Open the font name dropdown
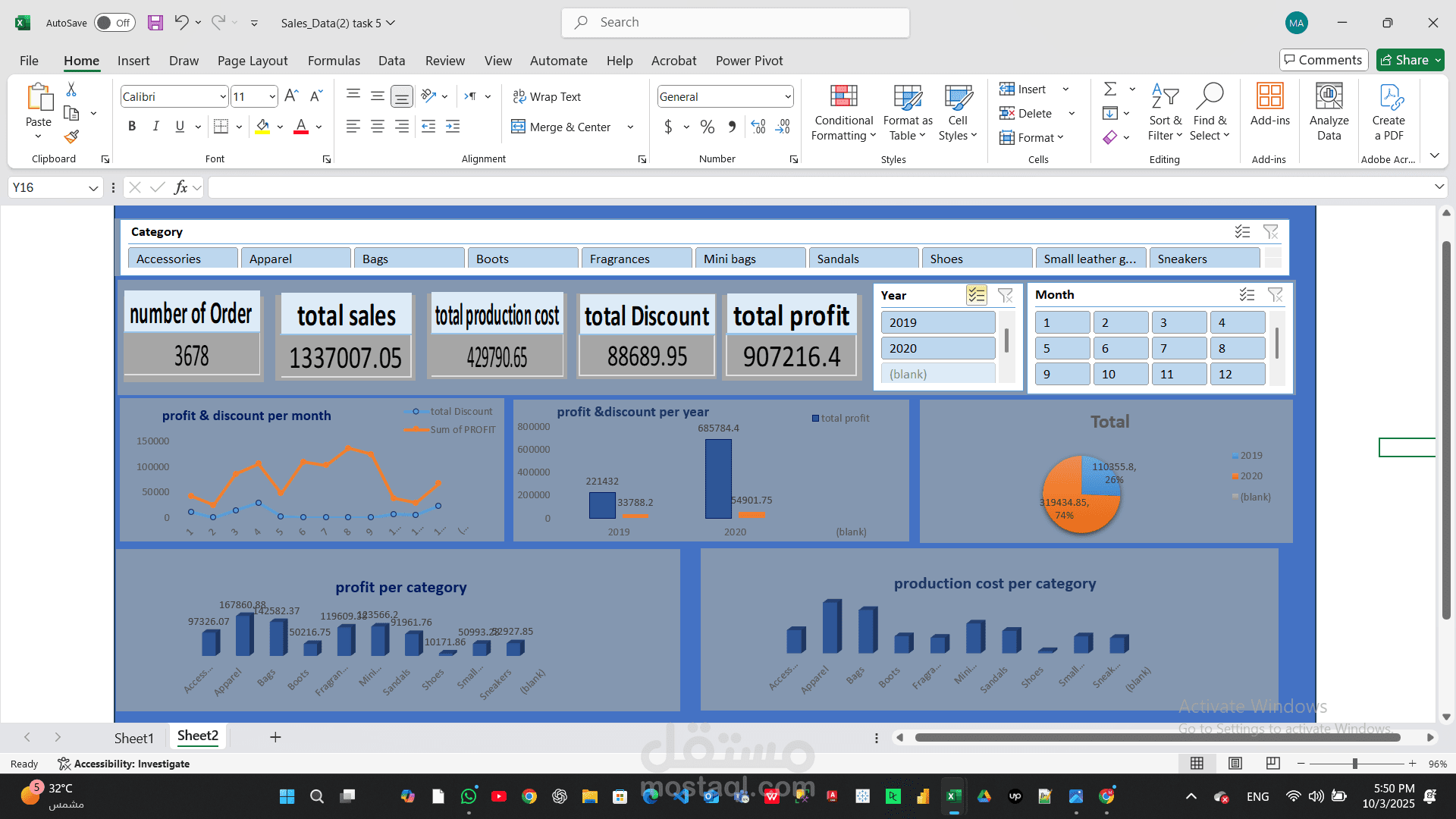The width and height of the screenshot is (1456, 819). (223, 96)
